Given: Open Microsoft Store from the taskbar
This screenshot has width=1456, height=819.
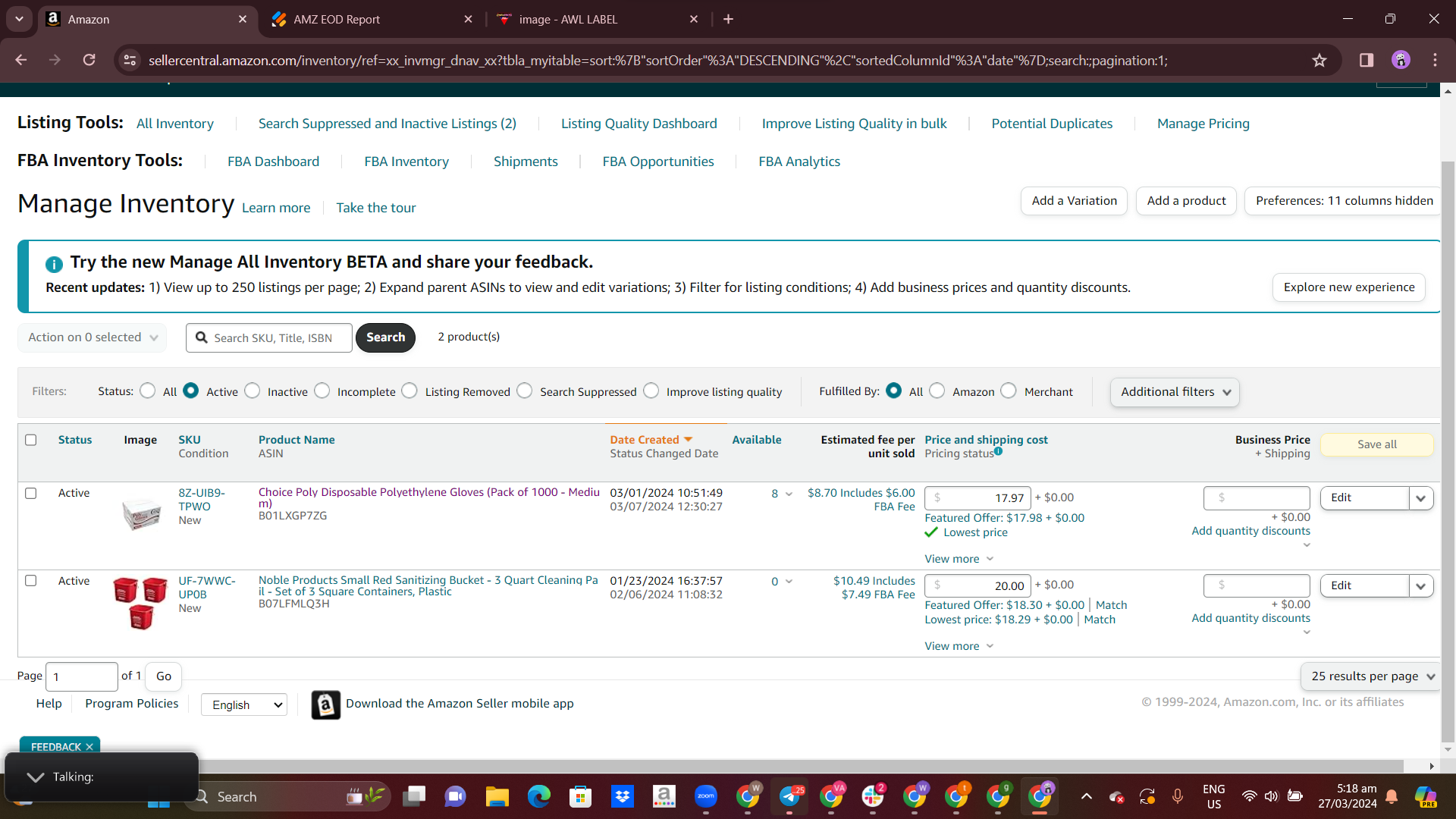Looking at the screenshot, I should pyautogui.click(x=581, y=796).
